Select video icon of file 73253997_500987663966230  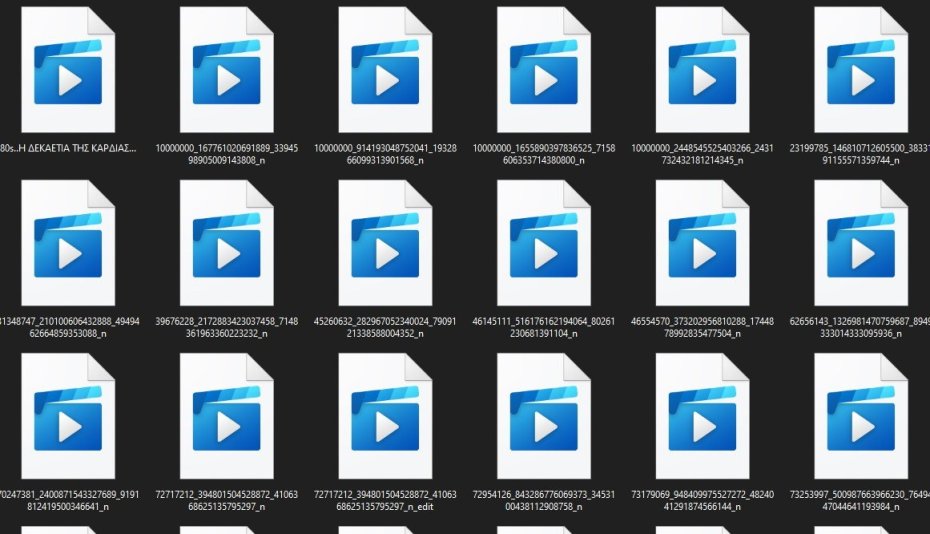pos(861,416)
